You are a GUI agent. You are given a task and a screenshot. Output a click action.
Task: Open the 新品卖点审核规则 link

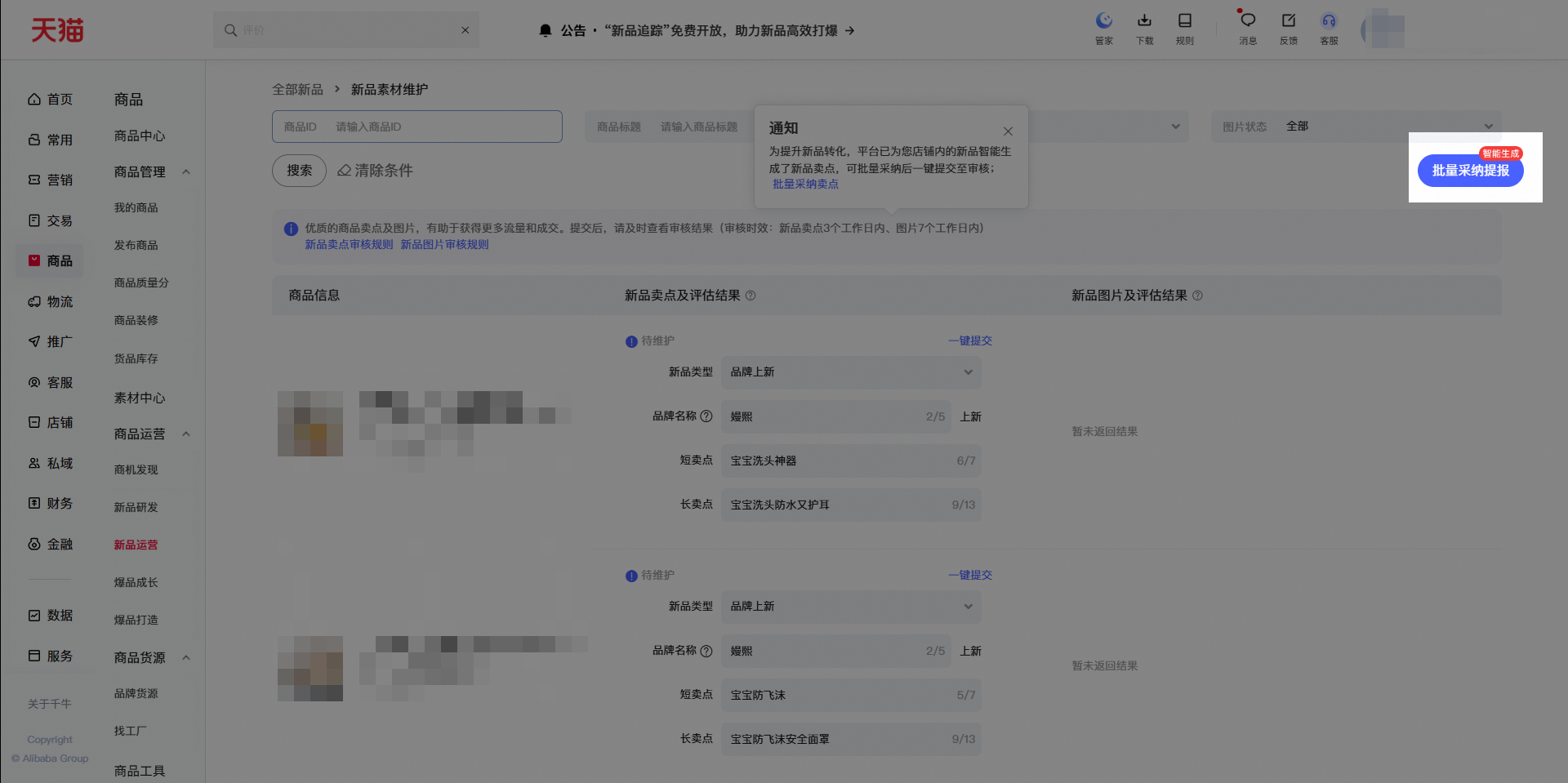[x=349, y=245]
